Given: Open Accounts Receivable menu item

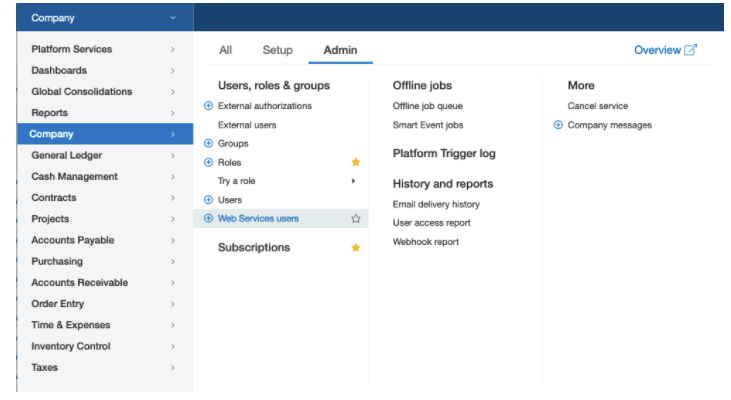Looking at the screenshot, I should click(105, 283).
